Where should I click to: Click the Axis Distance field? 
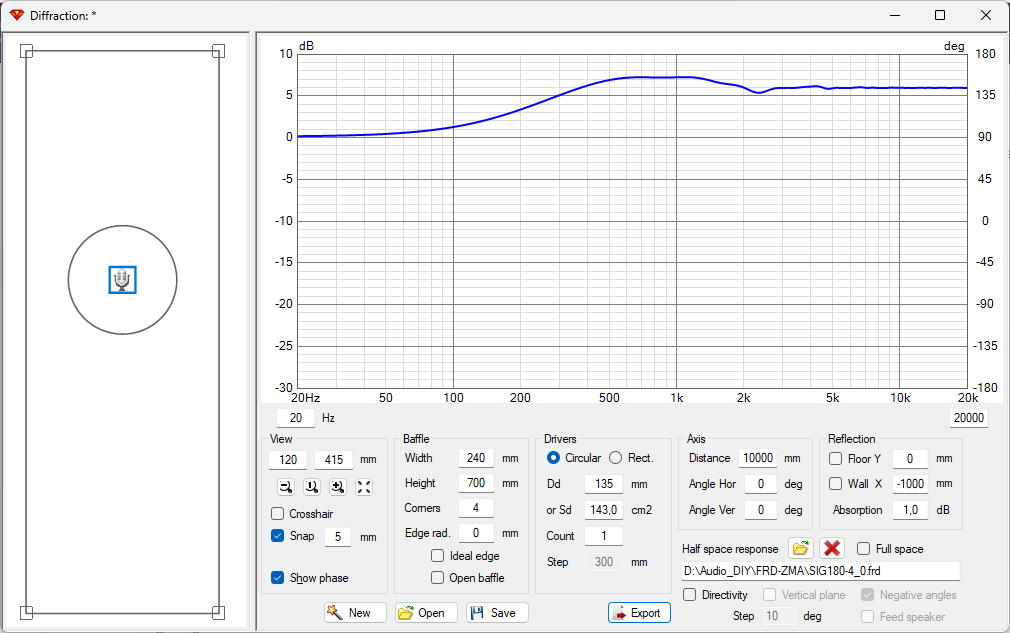758,458
